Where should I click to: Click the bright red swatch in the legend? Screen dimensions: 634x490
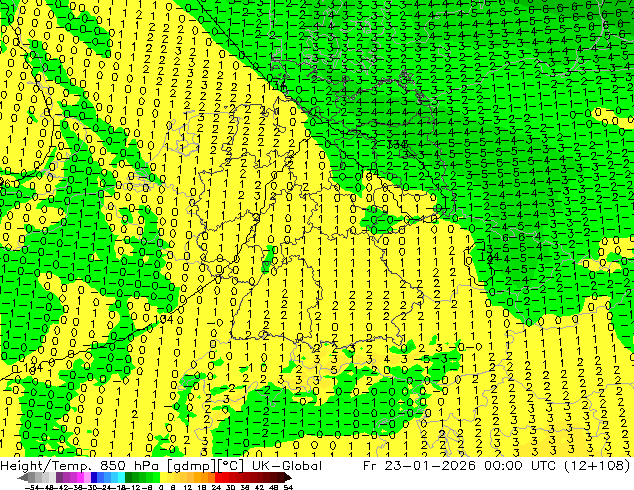[x=218, y=478]
